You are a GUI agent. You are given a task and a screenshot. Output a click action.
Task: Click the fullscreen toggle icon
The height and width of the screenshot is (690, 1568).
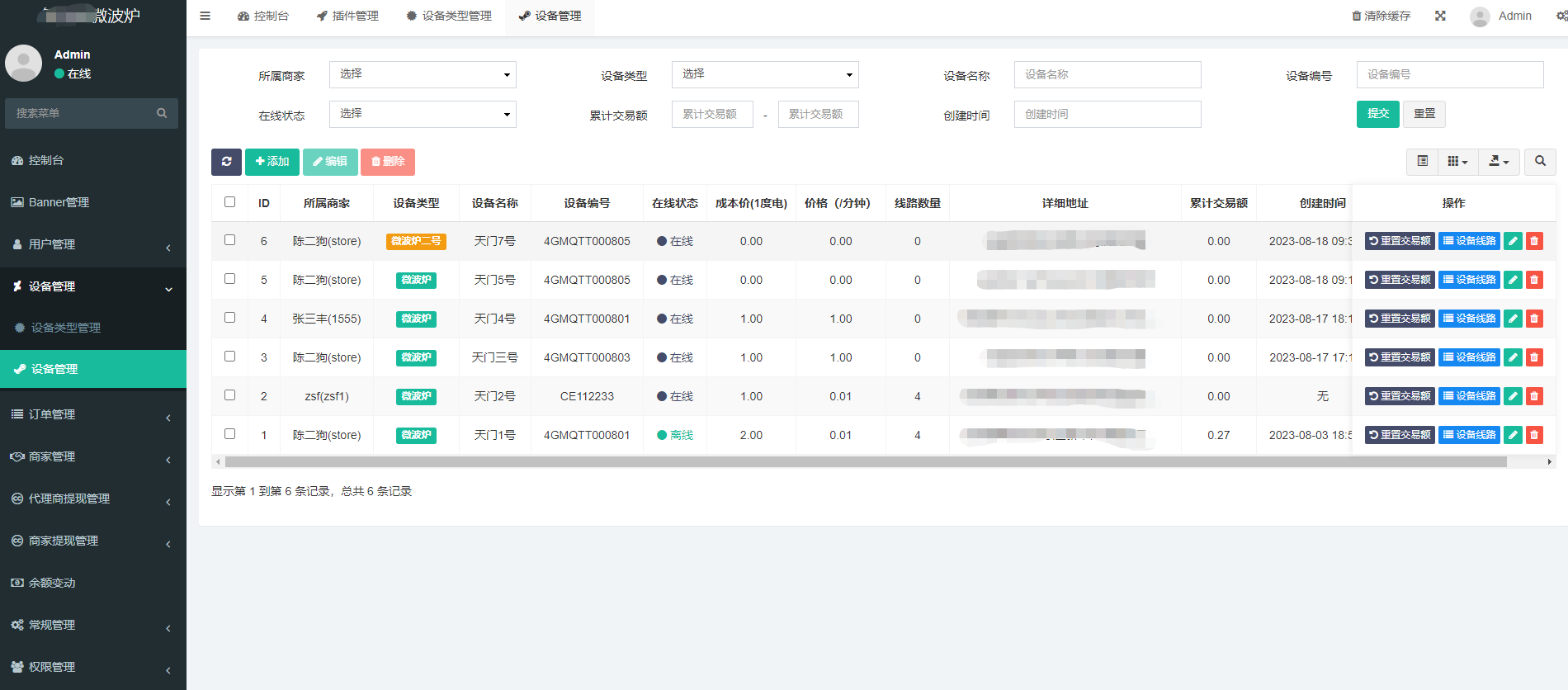pyautogui.click(x=1440, y=16)
